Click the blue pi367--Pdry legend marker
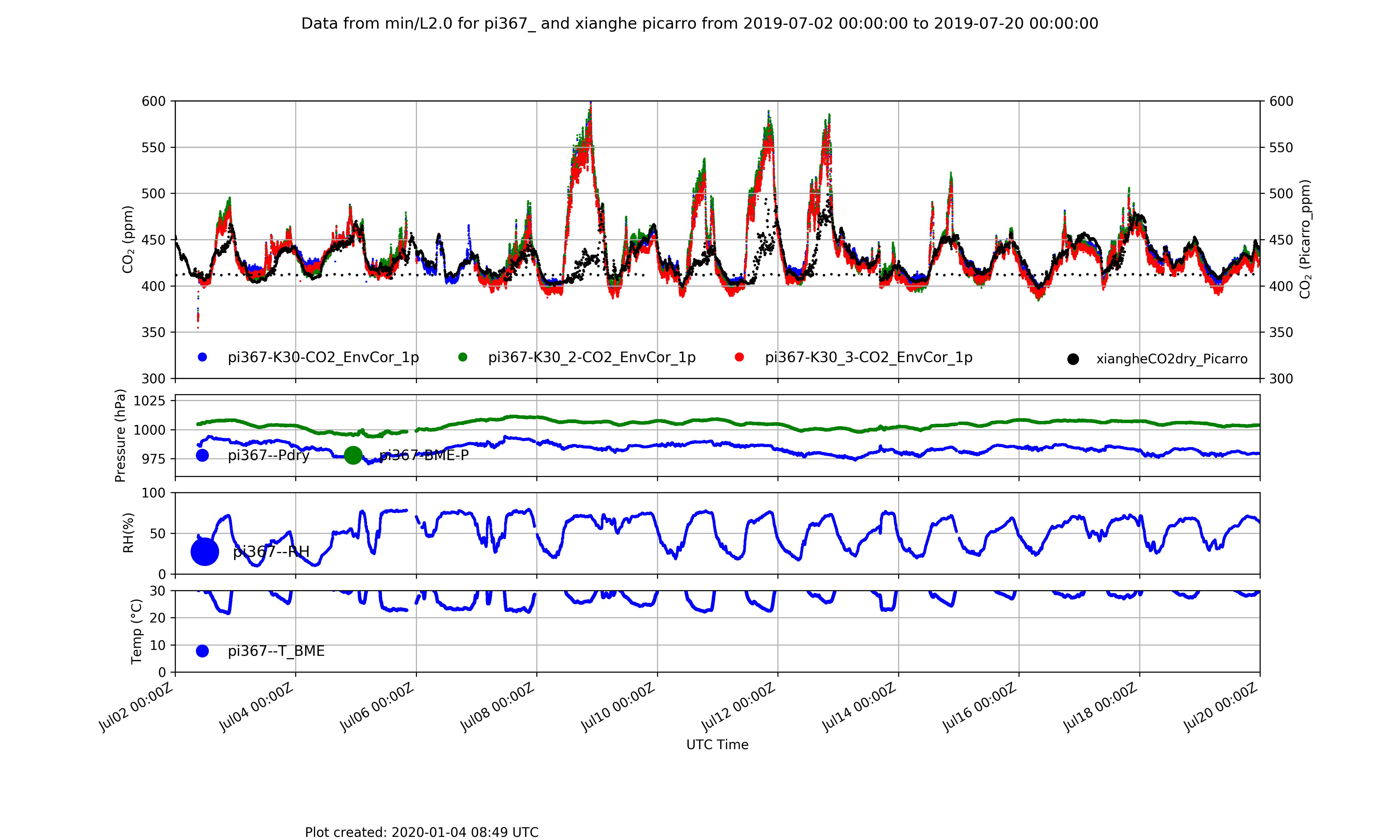 tap(202, 455)
